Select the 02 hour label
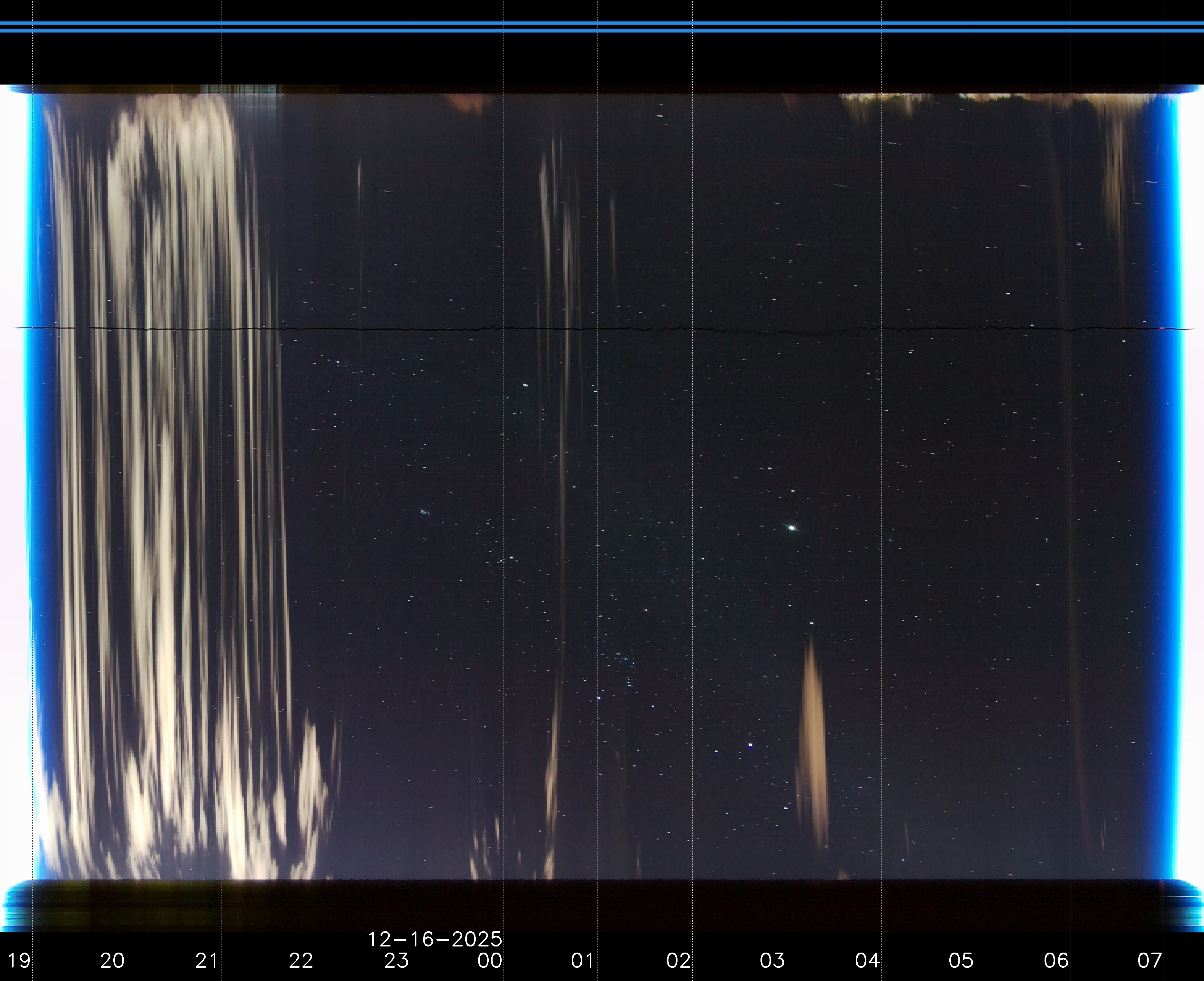The height and width of the screenshot is (981, 1204). click(x=678, y=960)
